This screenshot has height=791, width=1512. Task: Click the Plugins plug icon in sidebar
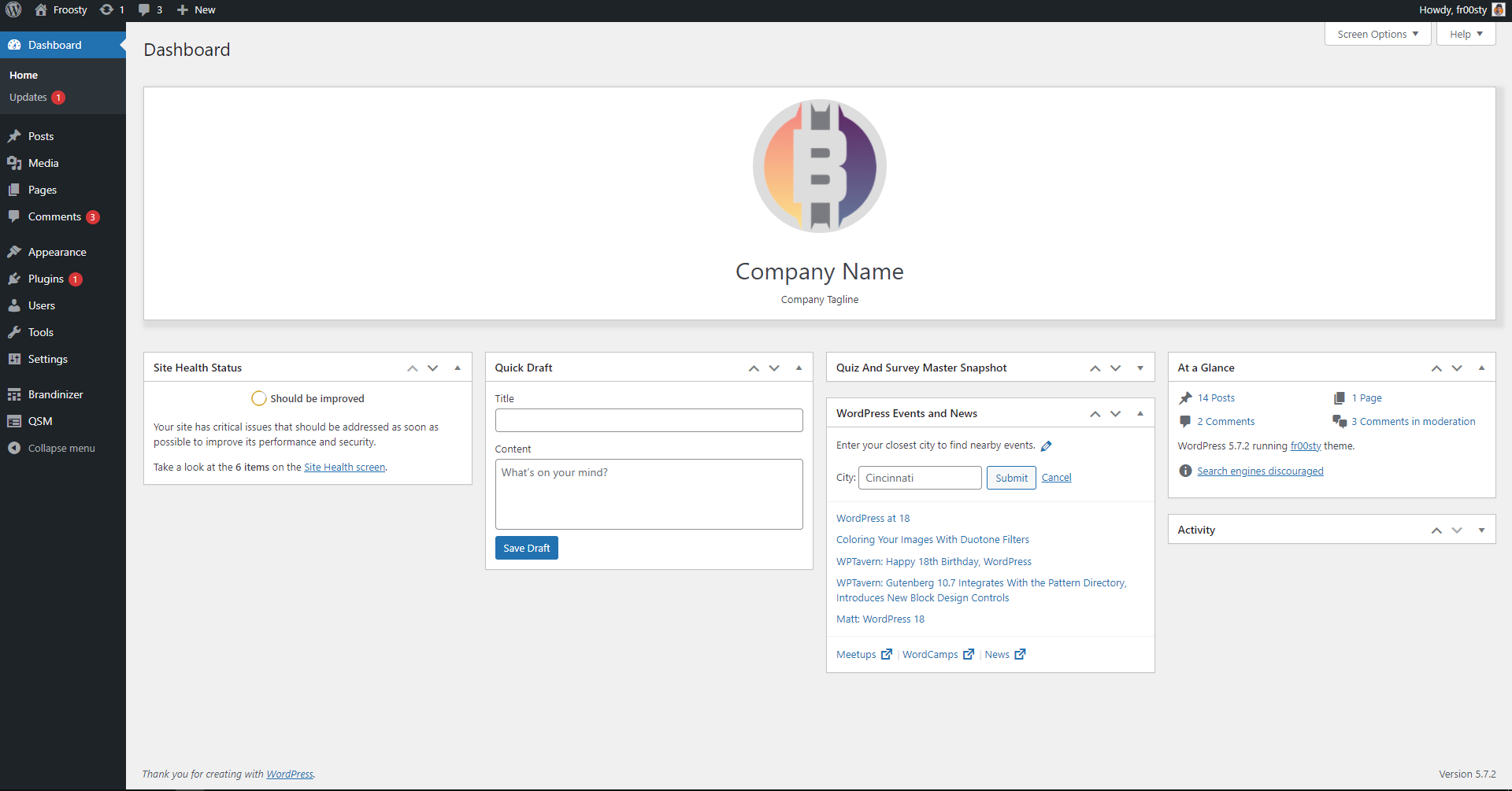[14, 279]
